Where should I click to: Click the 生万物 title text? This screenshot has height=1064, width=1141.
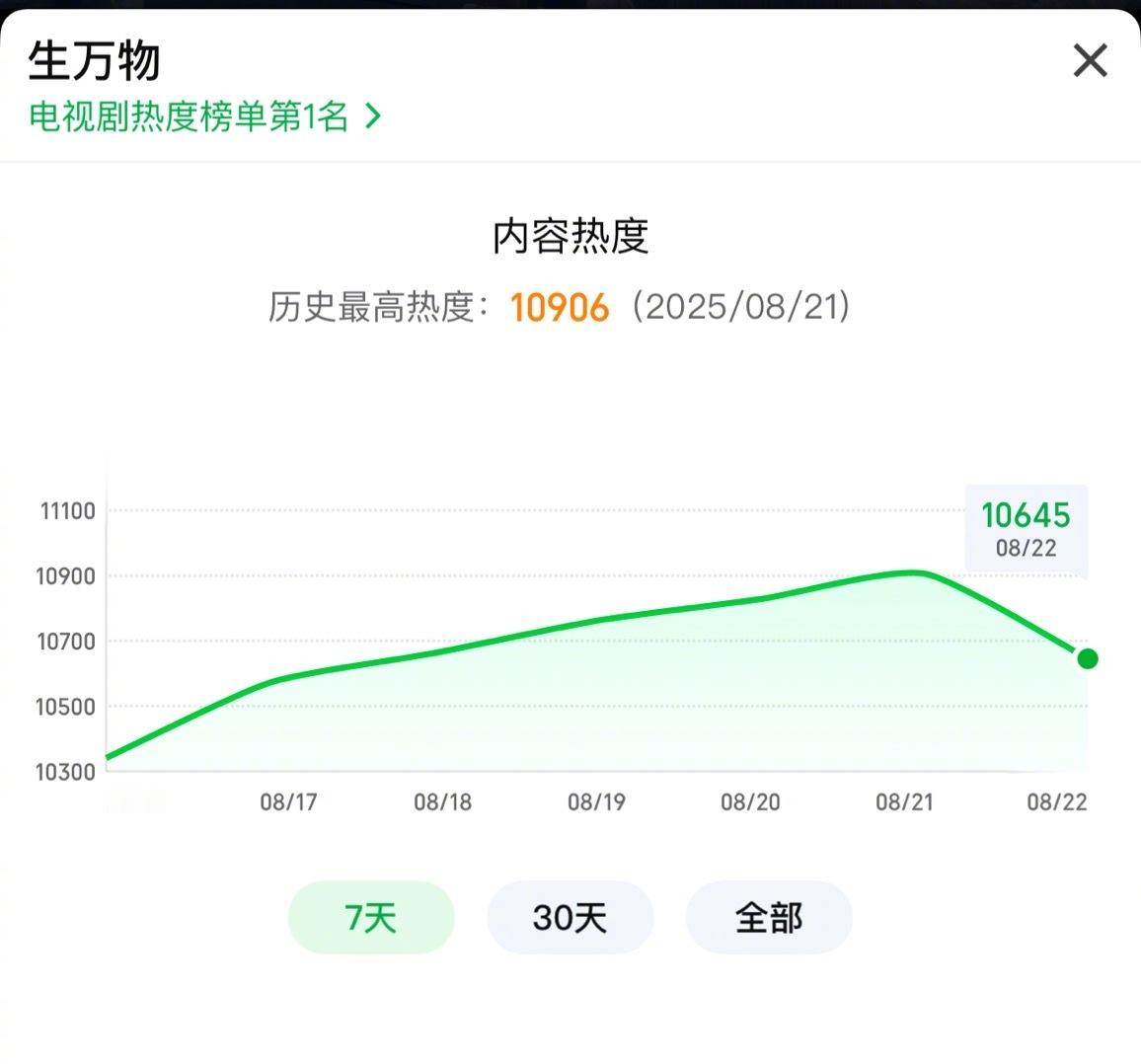pyautogui.click(x=94, y=60)
